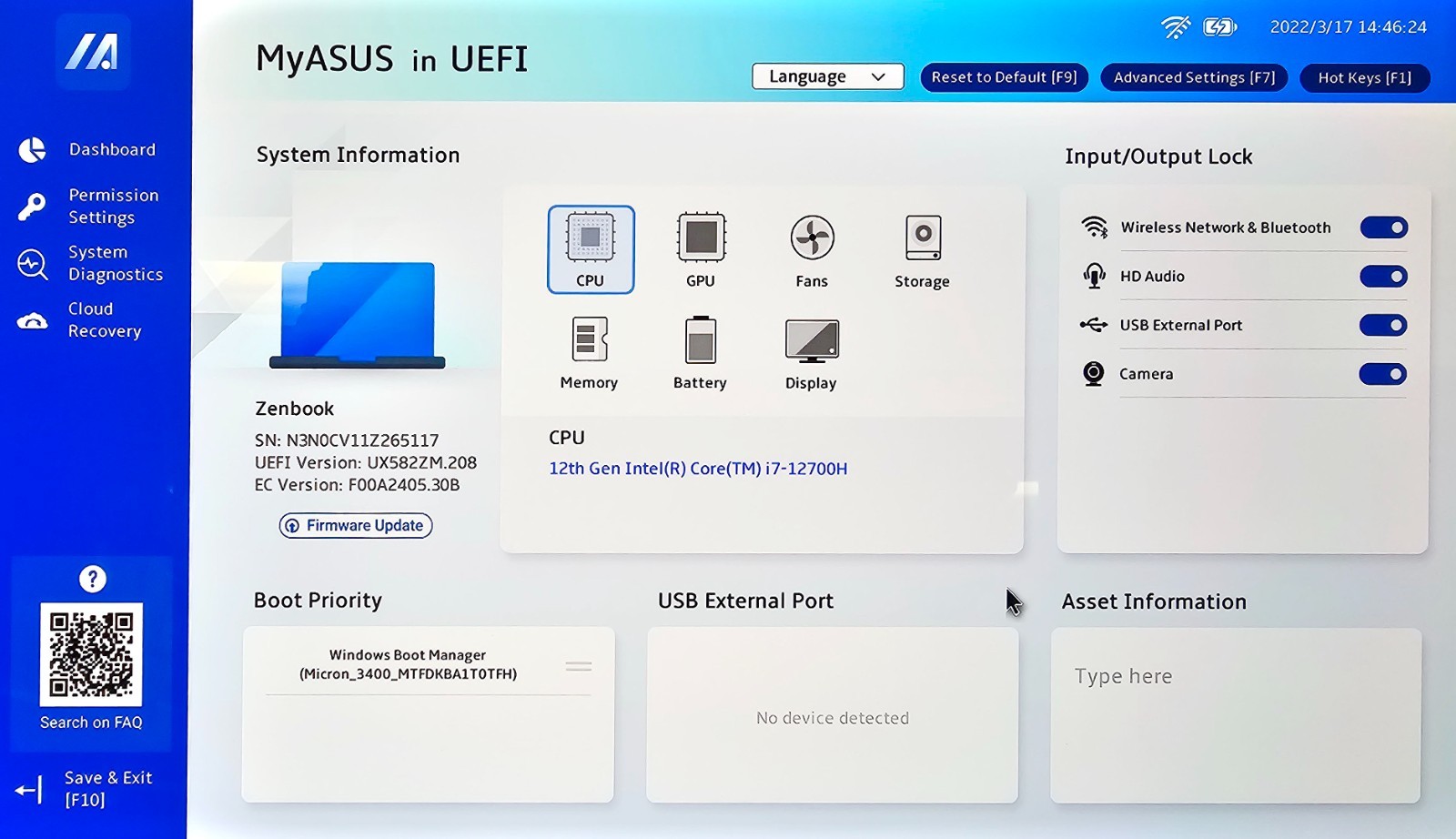Open the Dashboard page
This screenshot has width=1456, height=839.
coord(88,149)
